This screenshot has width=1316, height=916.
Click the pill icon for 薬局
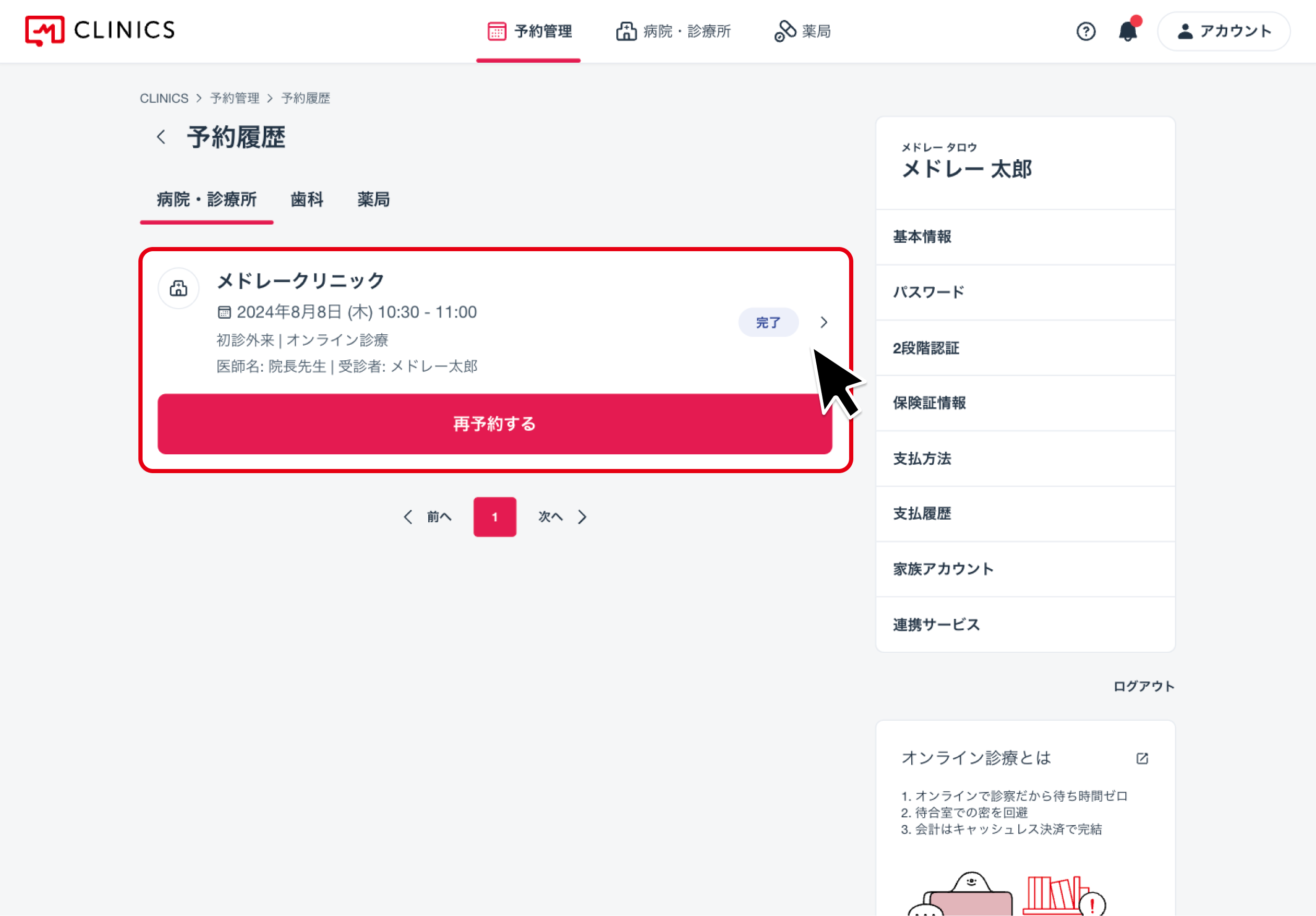tap(785, 31)
